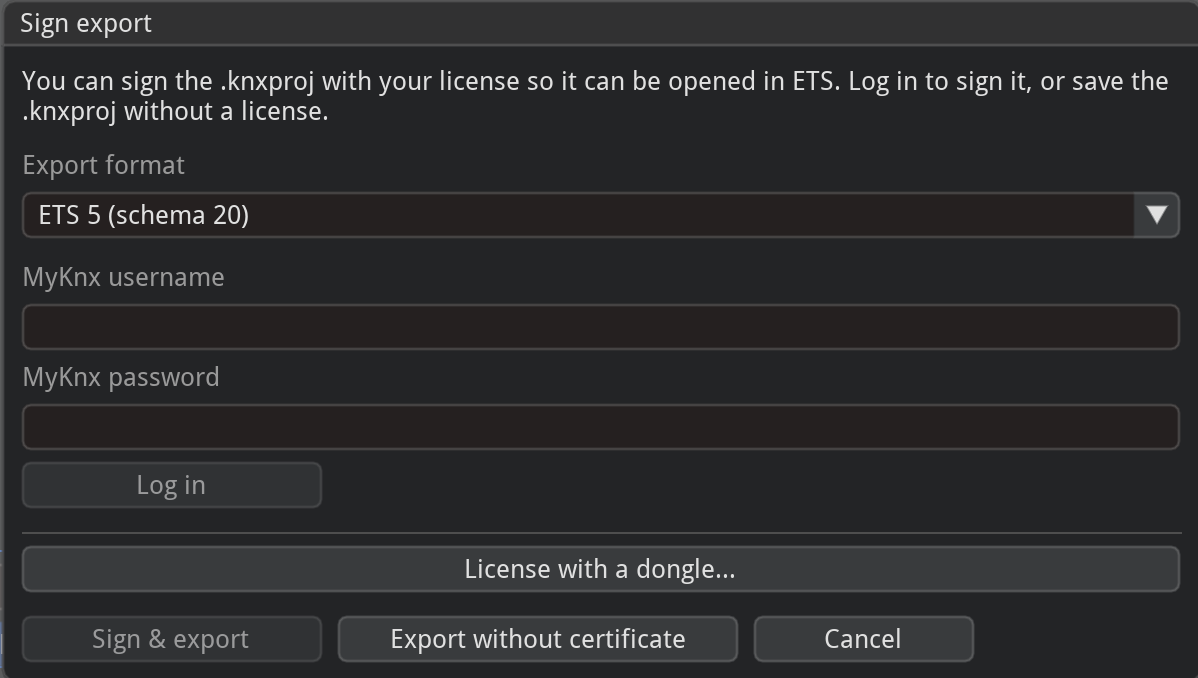Click the Sign & export button
The height and width of the screenshot is (678, 1198).
tap(172, 639)
